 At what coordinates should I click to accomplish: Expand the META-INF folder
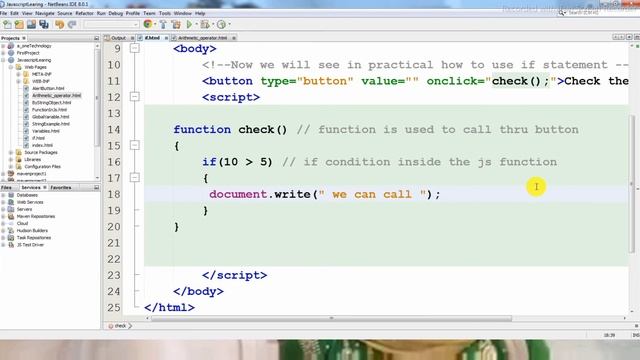[18, 74]
